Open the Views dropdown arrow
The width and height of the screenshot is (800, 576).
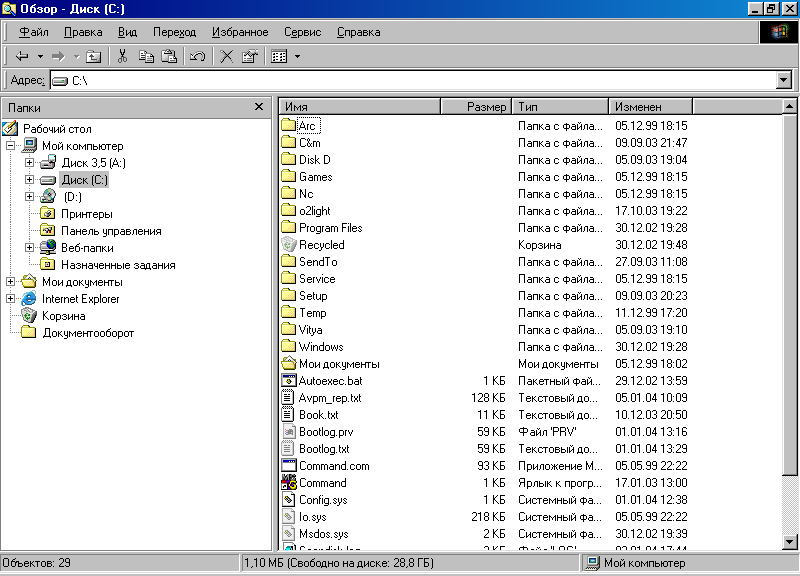point(297,56)
